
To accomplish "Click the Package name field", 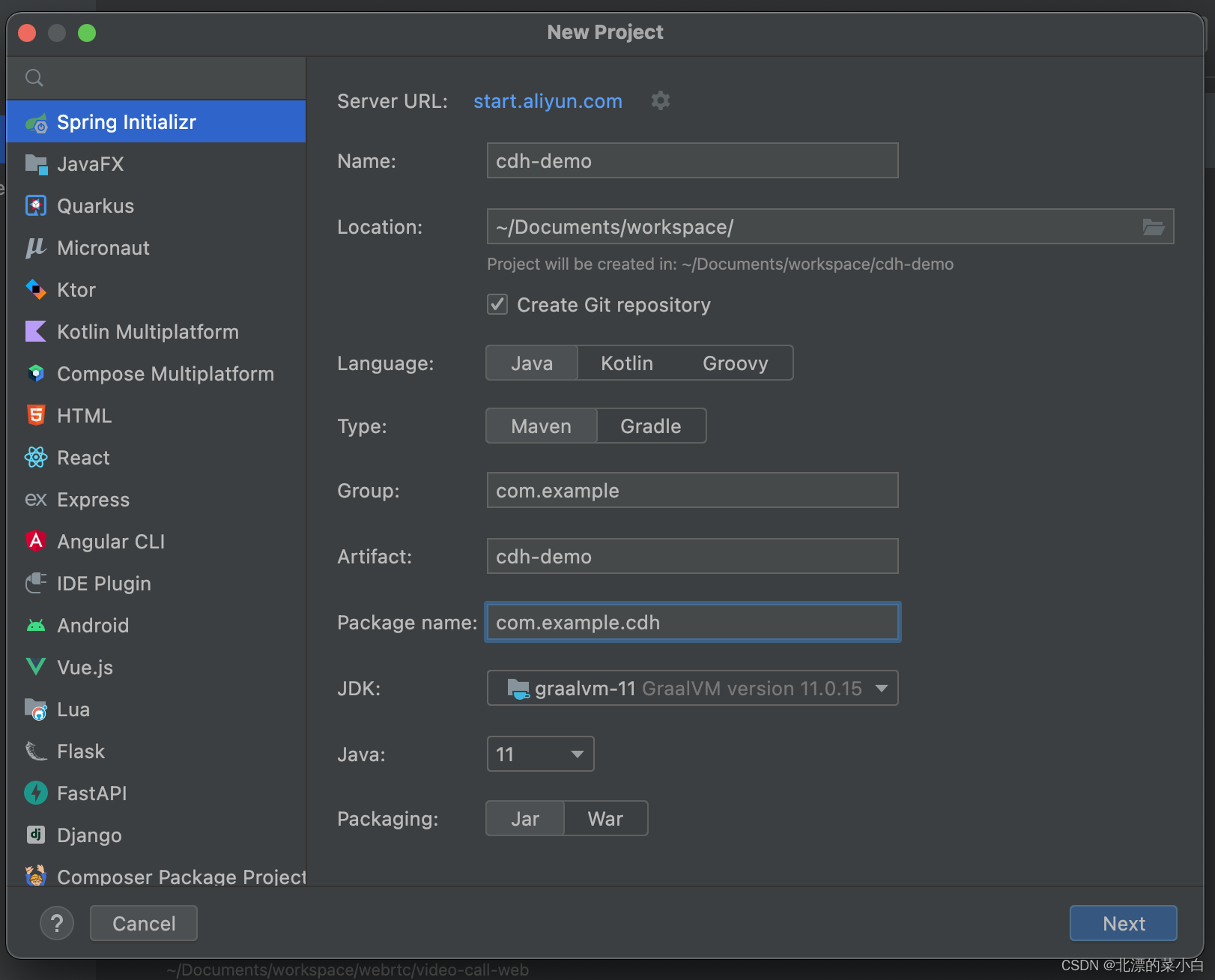I will (x=692, y=622).
